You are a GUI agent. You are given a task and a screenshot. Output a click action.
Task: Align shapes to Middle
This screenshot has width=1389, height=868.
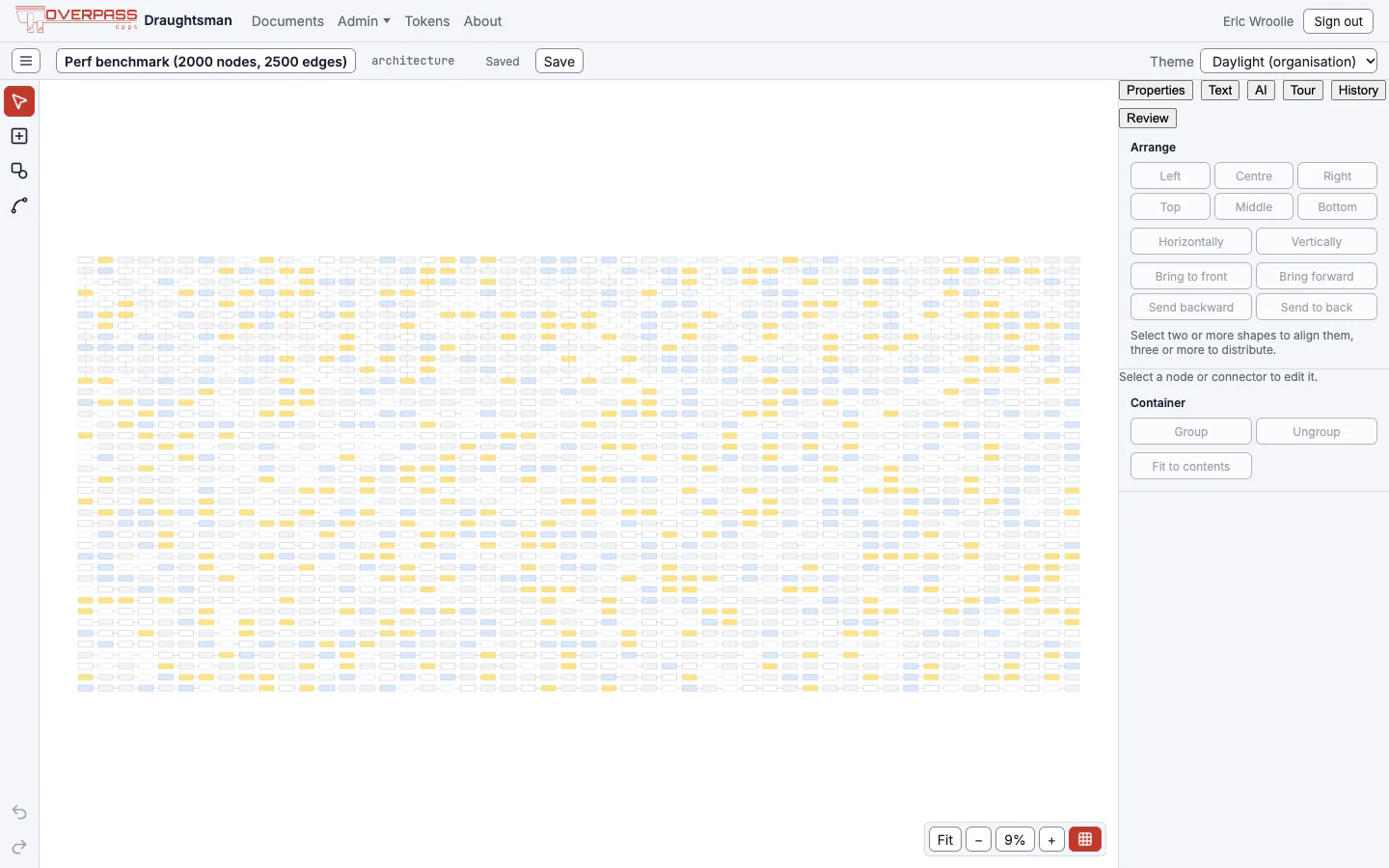click(1254, 206)
